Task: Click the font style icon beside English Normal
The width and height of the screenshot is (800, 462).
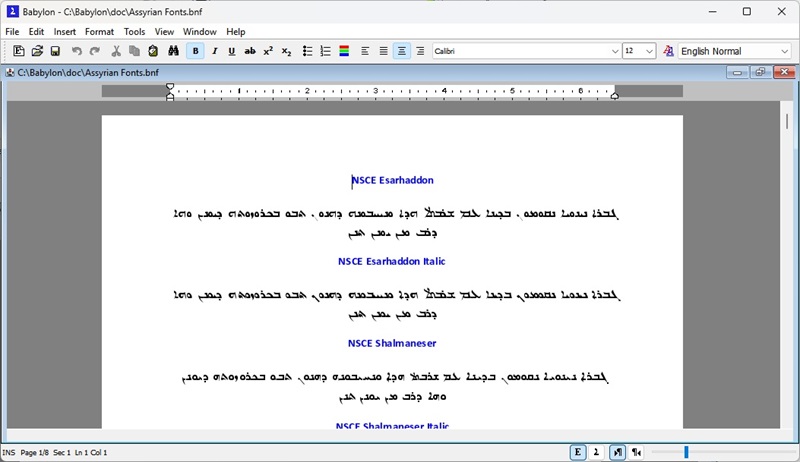Action: click(668, 51)
